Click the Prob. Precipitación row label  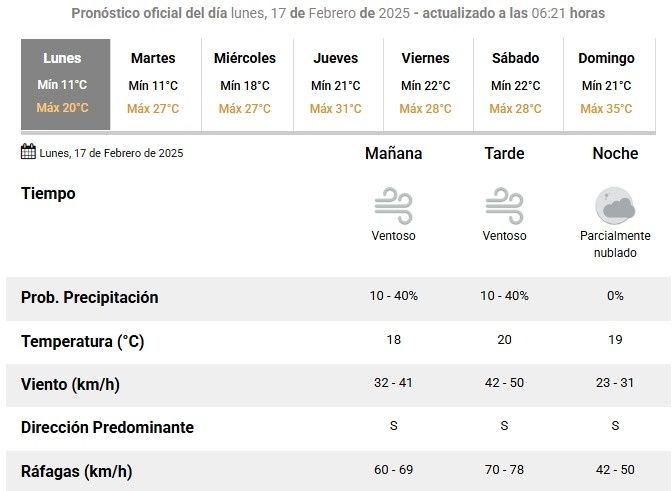[90, 297]
